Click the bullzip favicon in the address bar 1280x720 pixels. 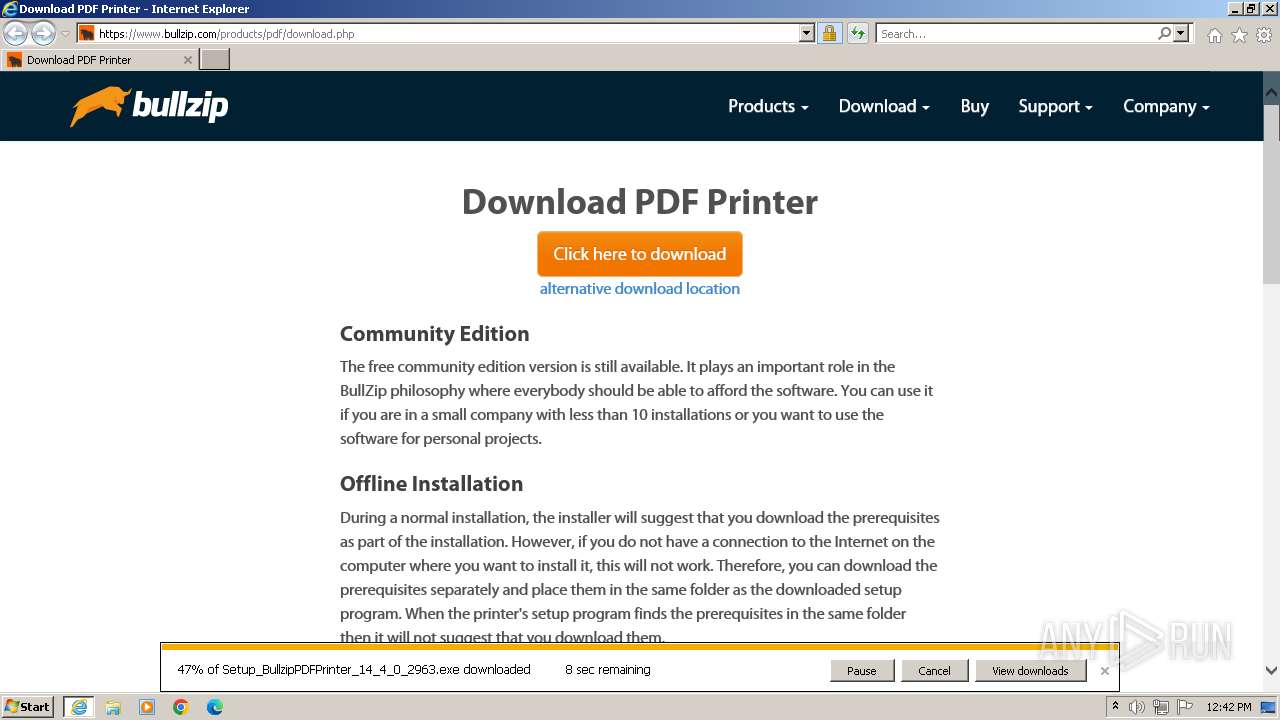[87, 34]
